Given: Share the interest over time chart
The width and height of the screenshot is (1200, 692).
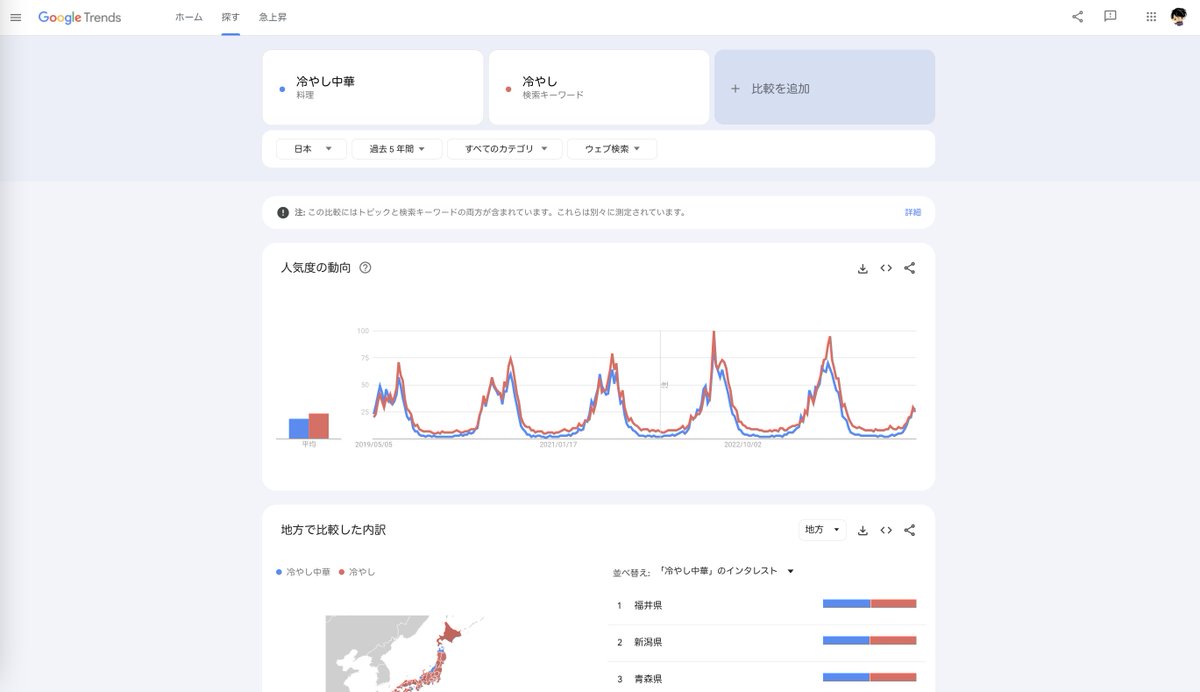Looking at the screenshot, I should click(x=909, y=268).
